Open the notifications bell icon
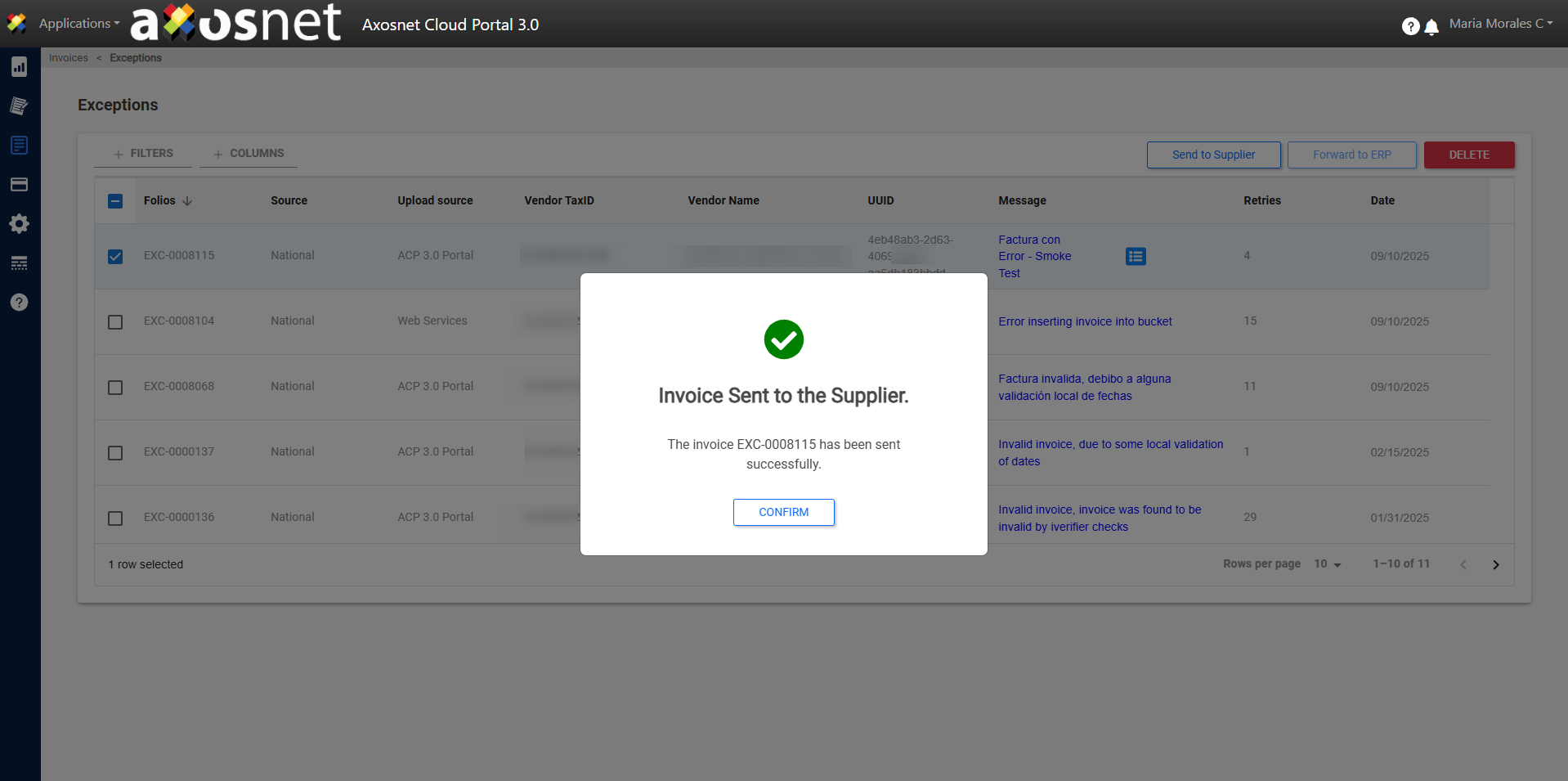Screen dimensions: 1568x781 1431,27
